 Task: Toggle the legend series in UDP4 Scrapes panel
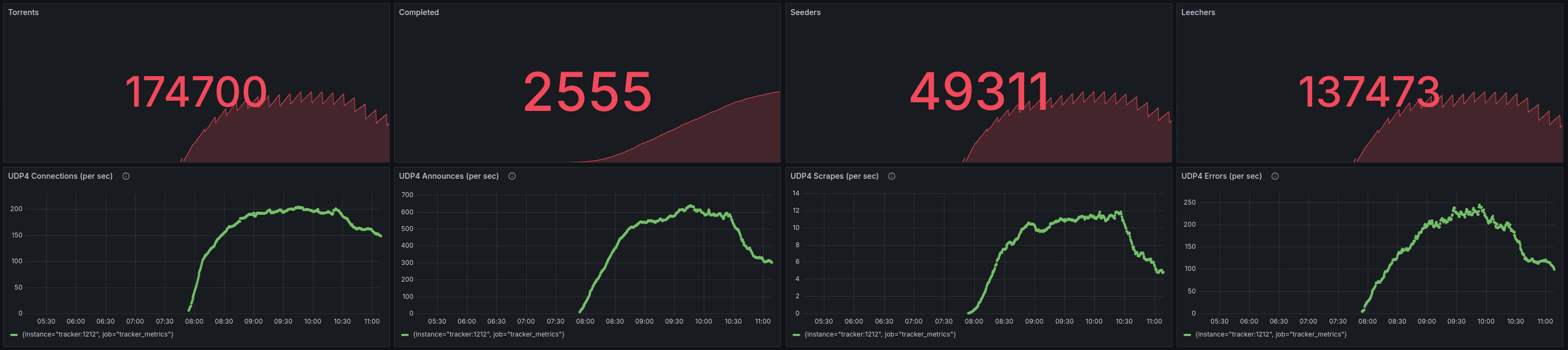[879, 334]
